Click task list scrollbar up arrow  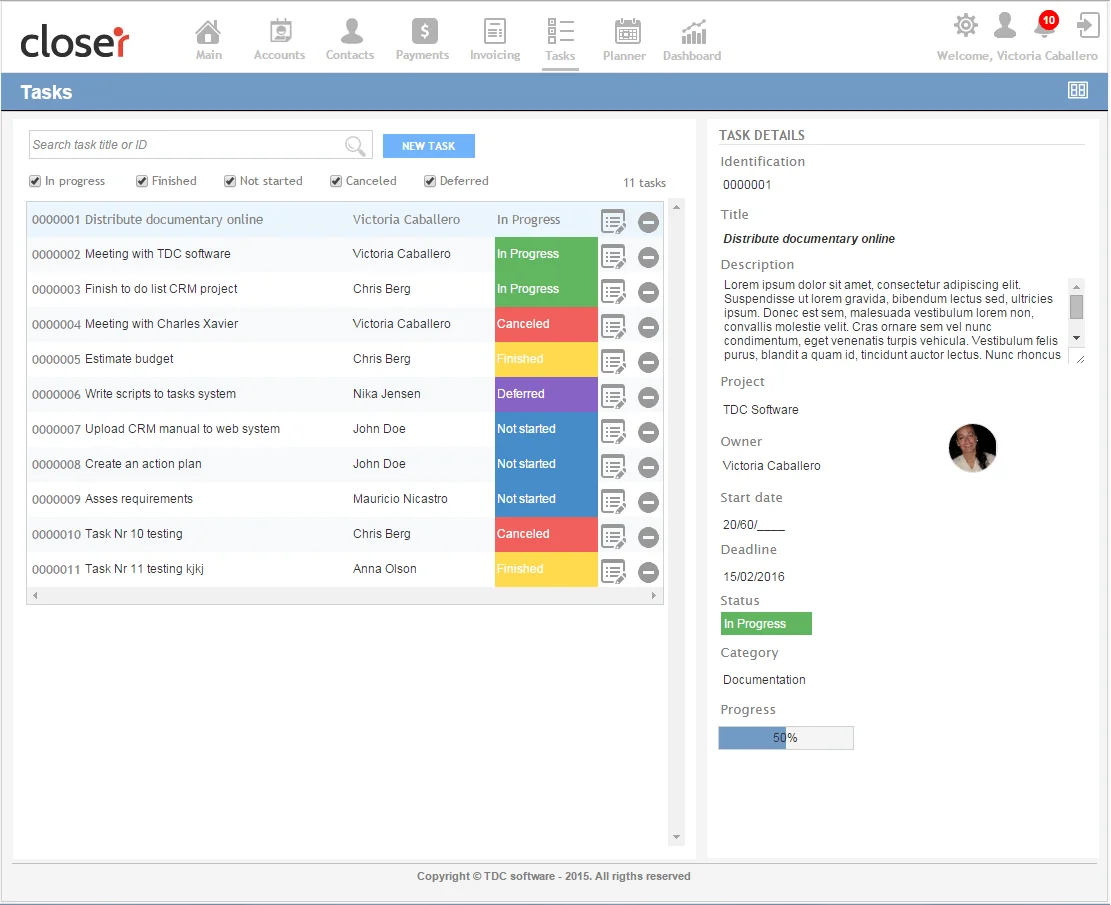pyautogui.click(x=677, y=208)
